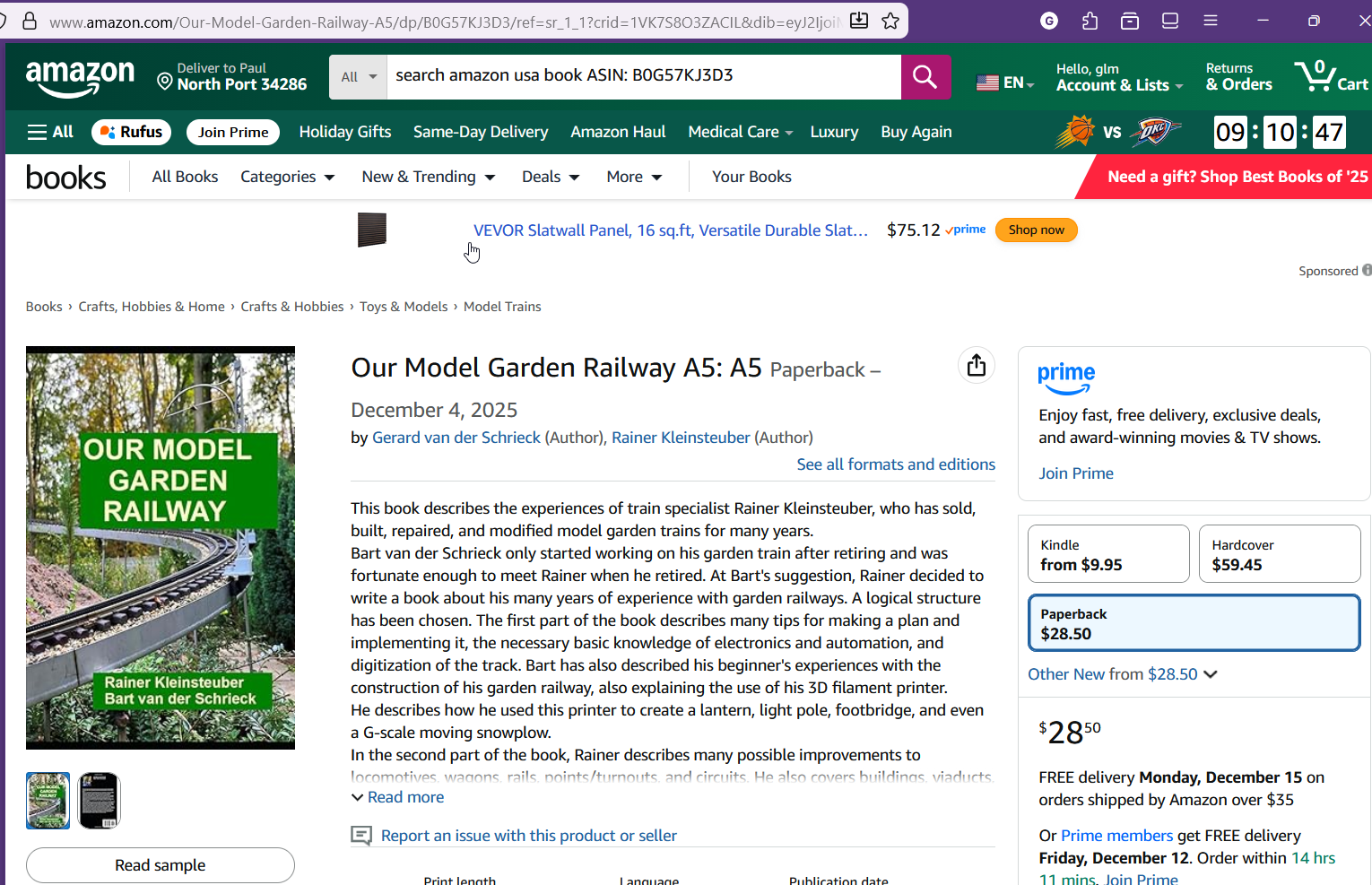The height and width of the screenshot is (885, 1372).
Task: Click the magnifying glass search button
Action: coord(925,77)
